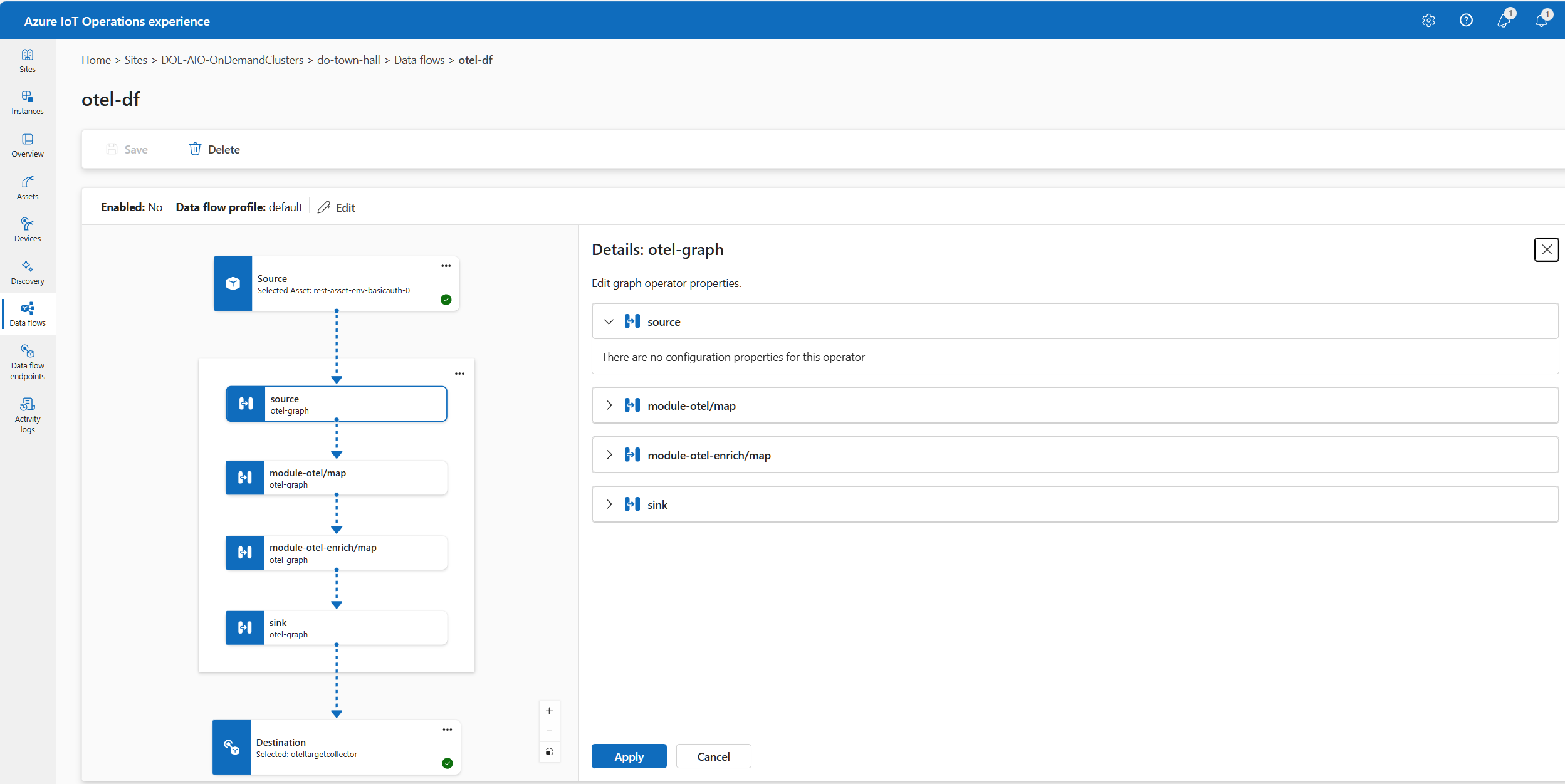Open Source node more options menu

446,266
